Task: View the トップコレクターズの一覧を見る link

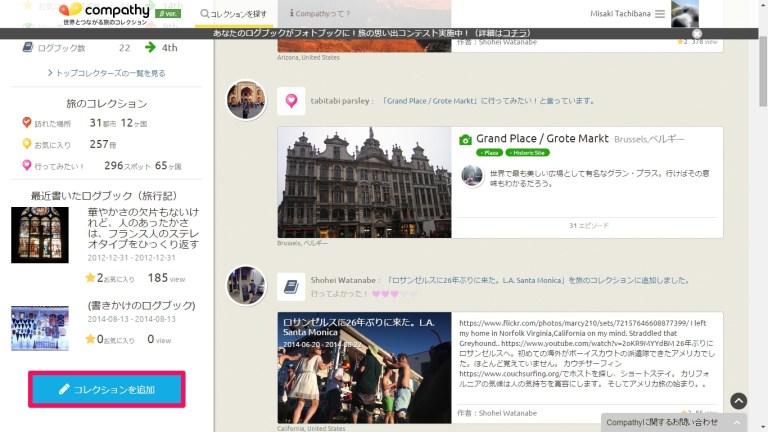Action: pyautogui.click(x=106, y=73)
